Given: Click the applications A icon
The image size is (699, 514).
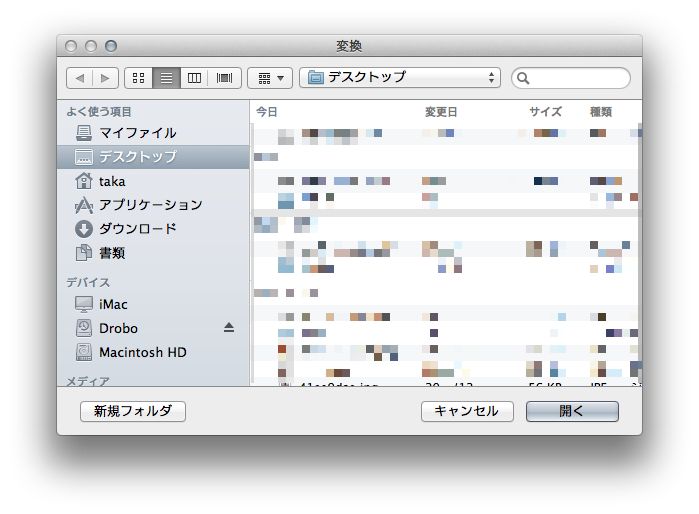Looking at the screenshot, I should 84,205.
